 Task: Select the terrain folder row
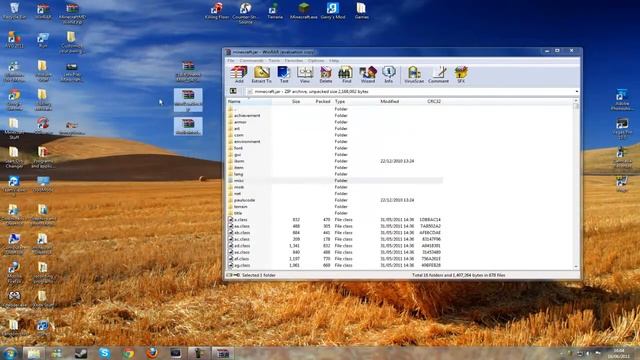[335, 207]
